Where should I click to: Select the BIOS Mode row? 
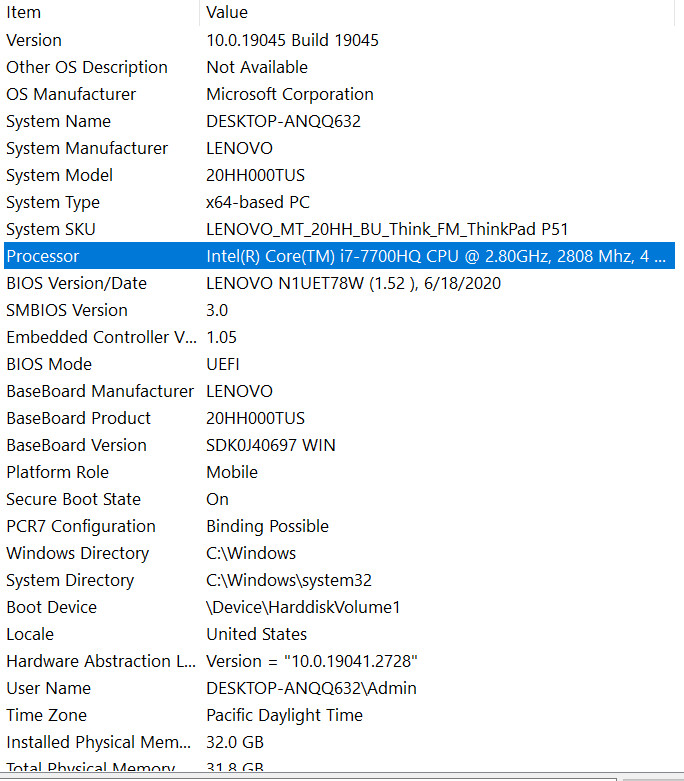click(x=49, y=364)
